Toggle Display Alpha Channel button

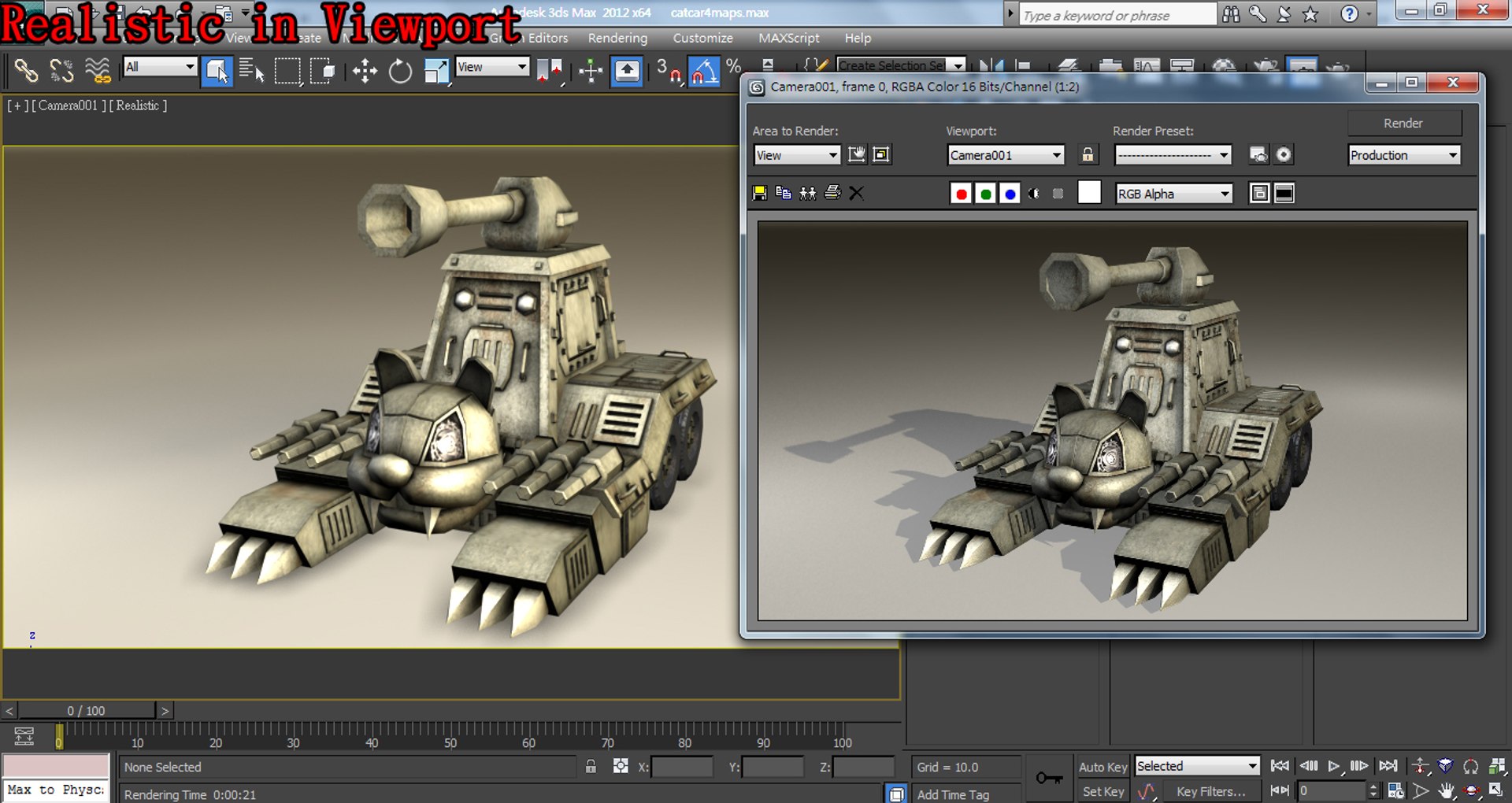(1034, 194)
